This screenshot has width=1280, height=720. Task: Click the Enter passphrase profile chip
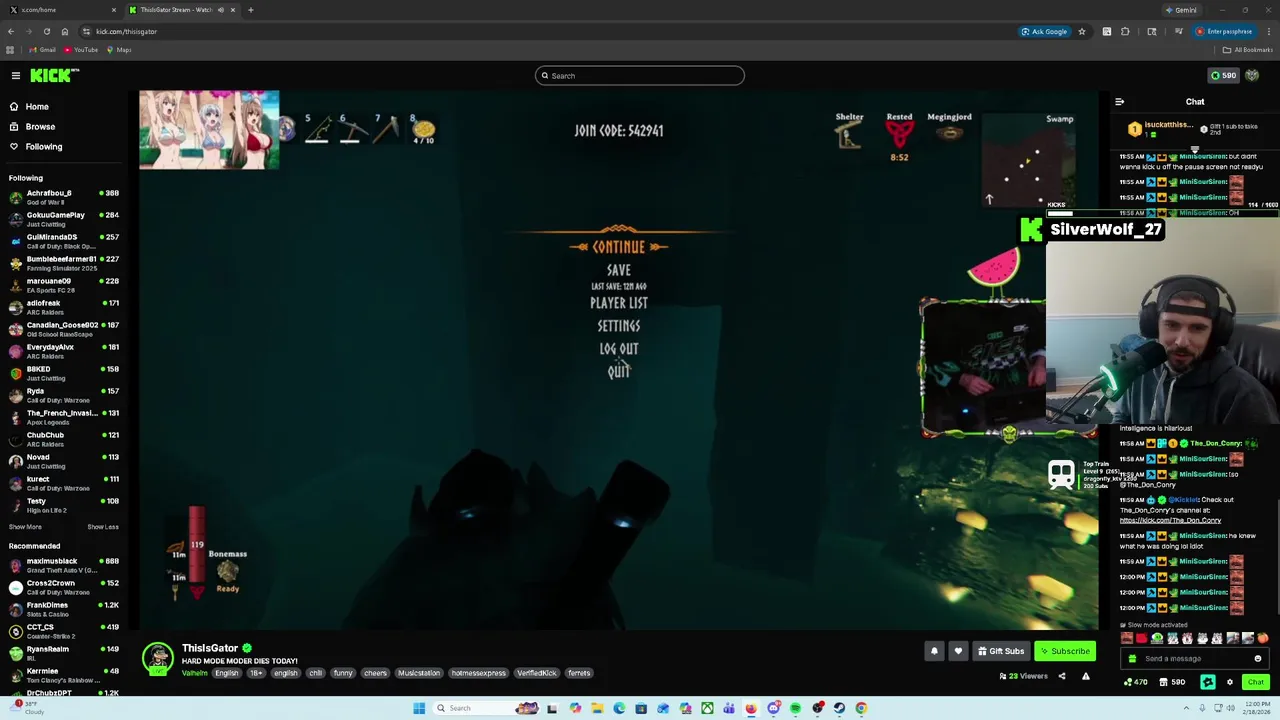coord(1224,31)
